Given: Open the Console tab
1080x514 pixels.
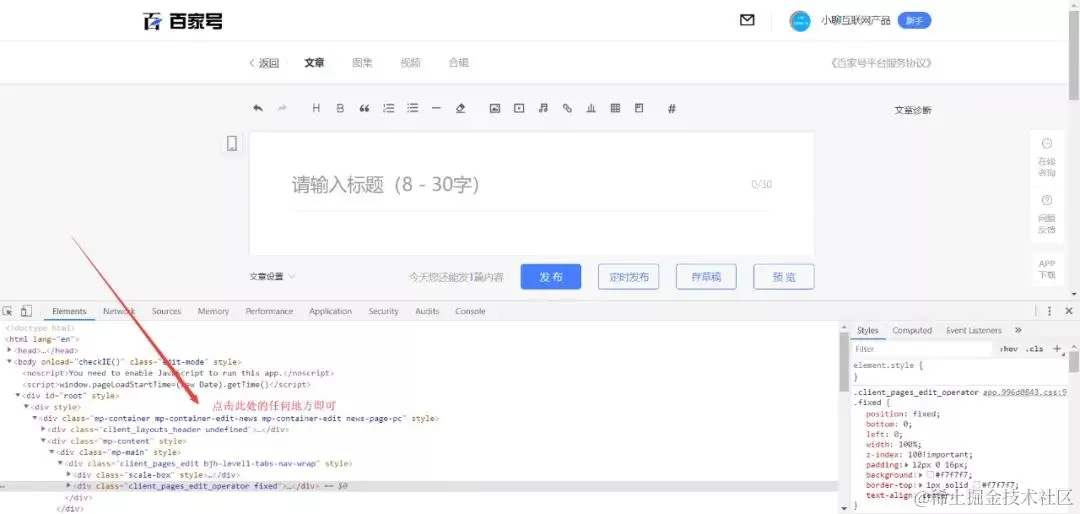Looking at the screenshot, I should tap(470, 311).
